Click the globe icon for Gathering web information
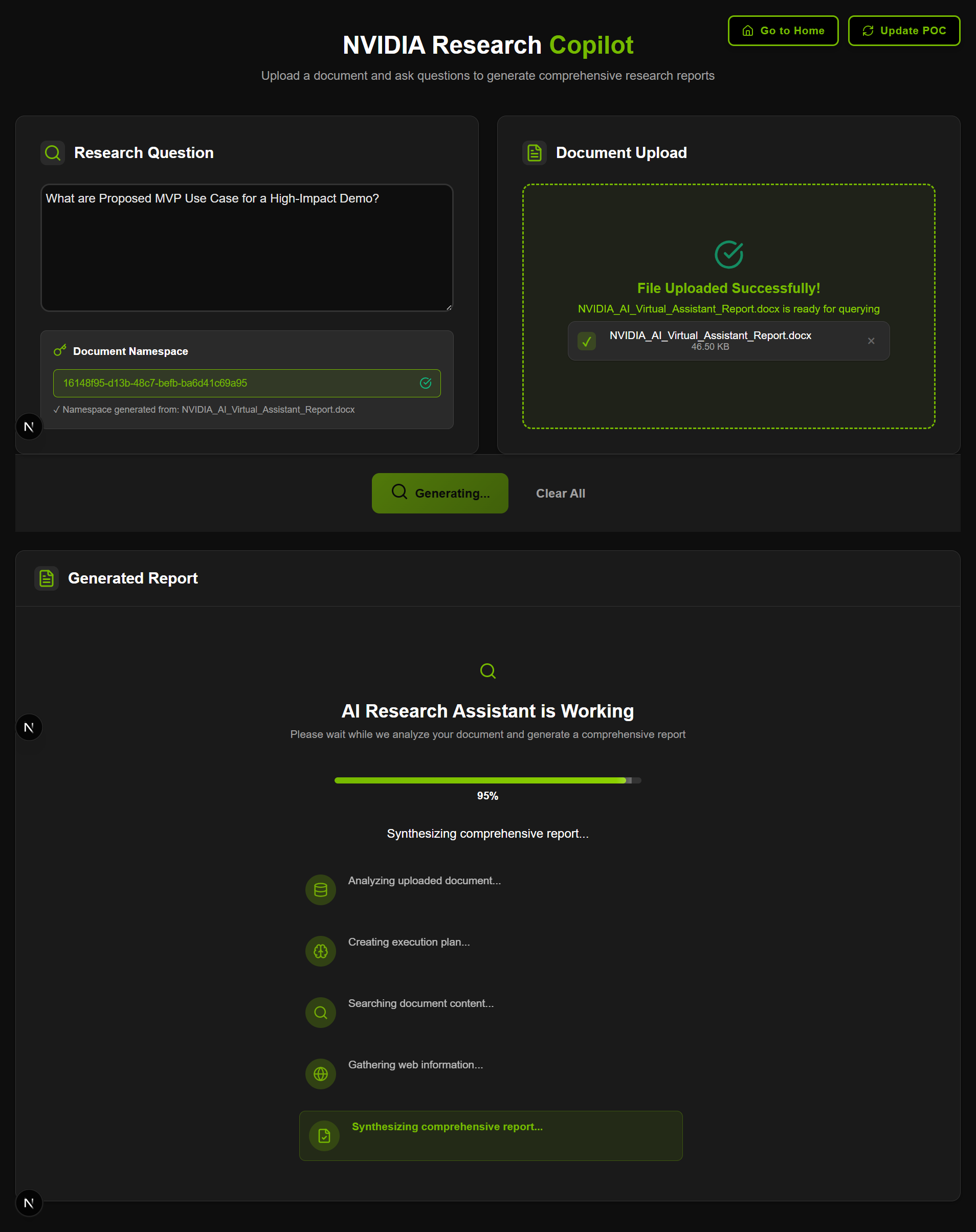The height and width of the screenshot is (1232, 976). (320, 1074)
